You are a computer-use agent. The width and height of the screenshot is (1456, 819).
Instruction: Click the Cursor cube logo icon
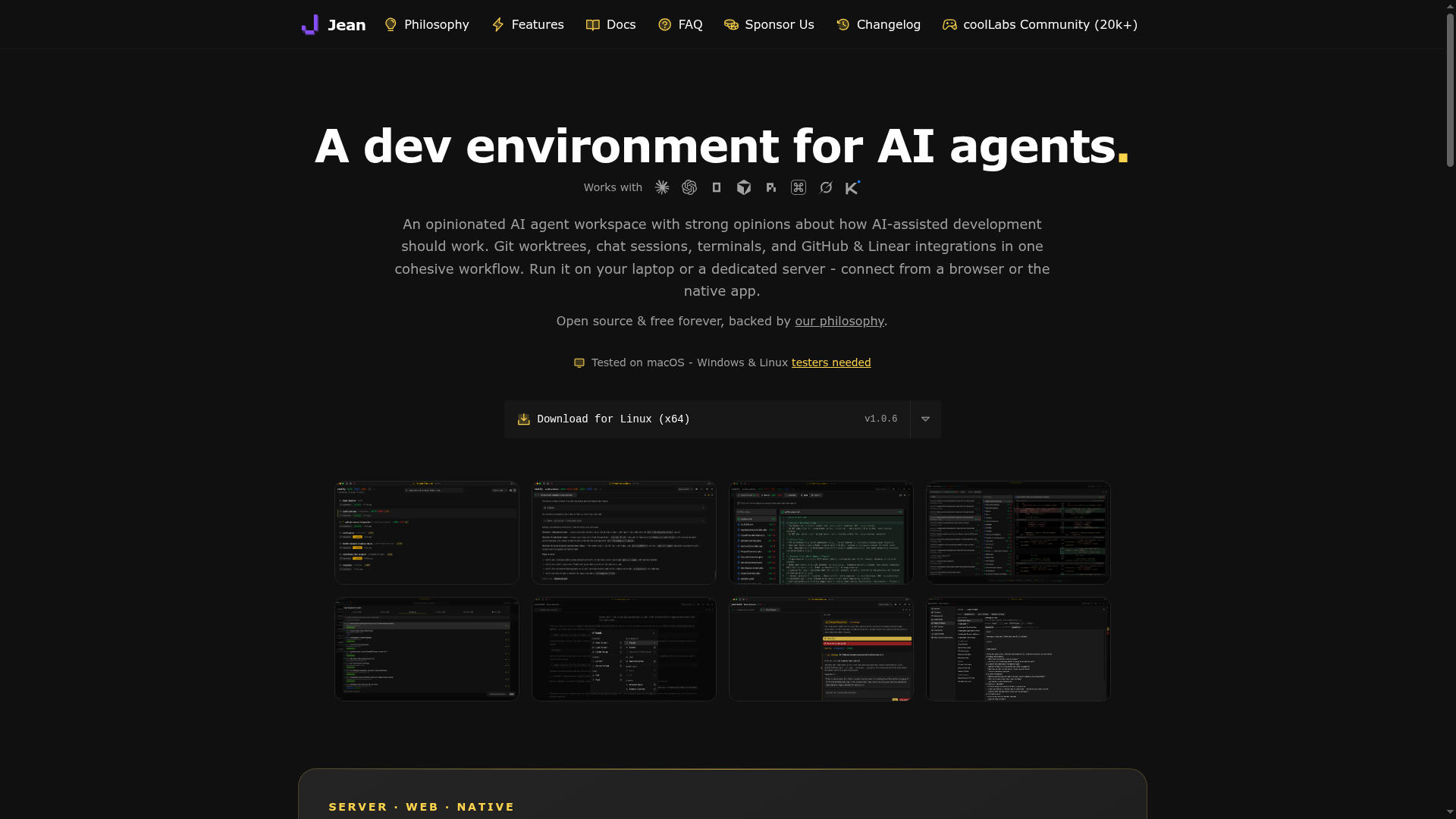[744, 187]
